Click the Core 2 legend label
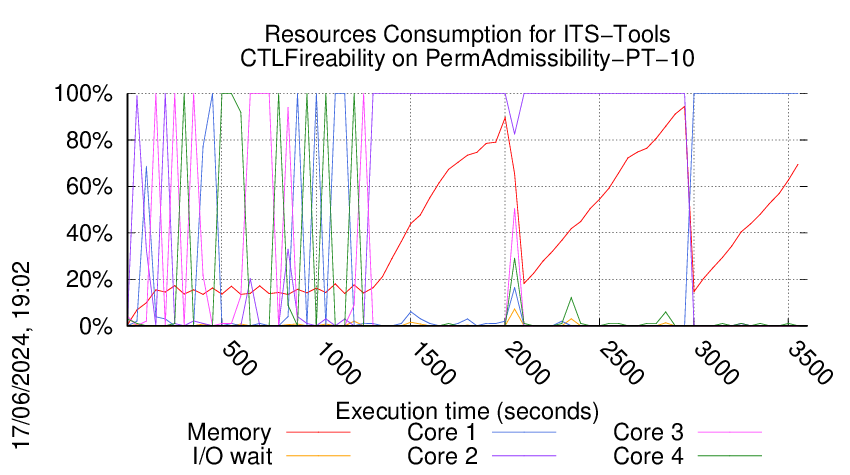The image size is (850, 475). [x=442, y=456]
